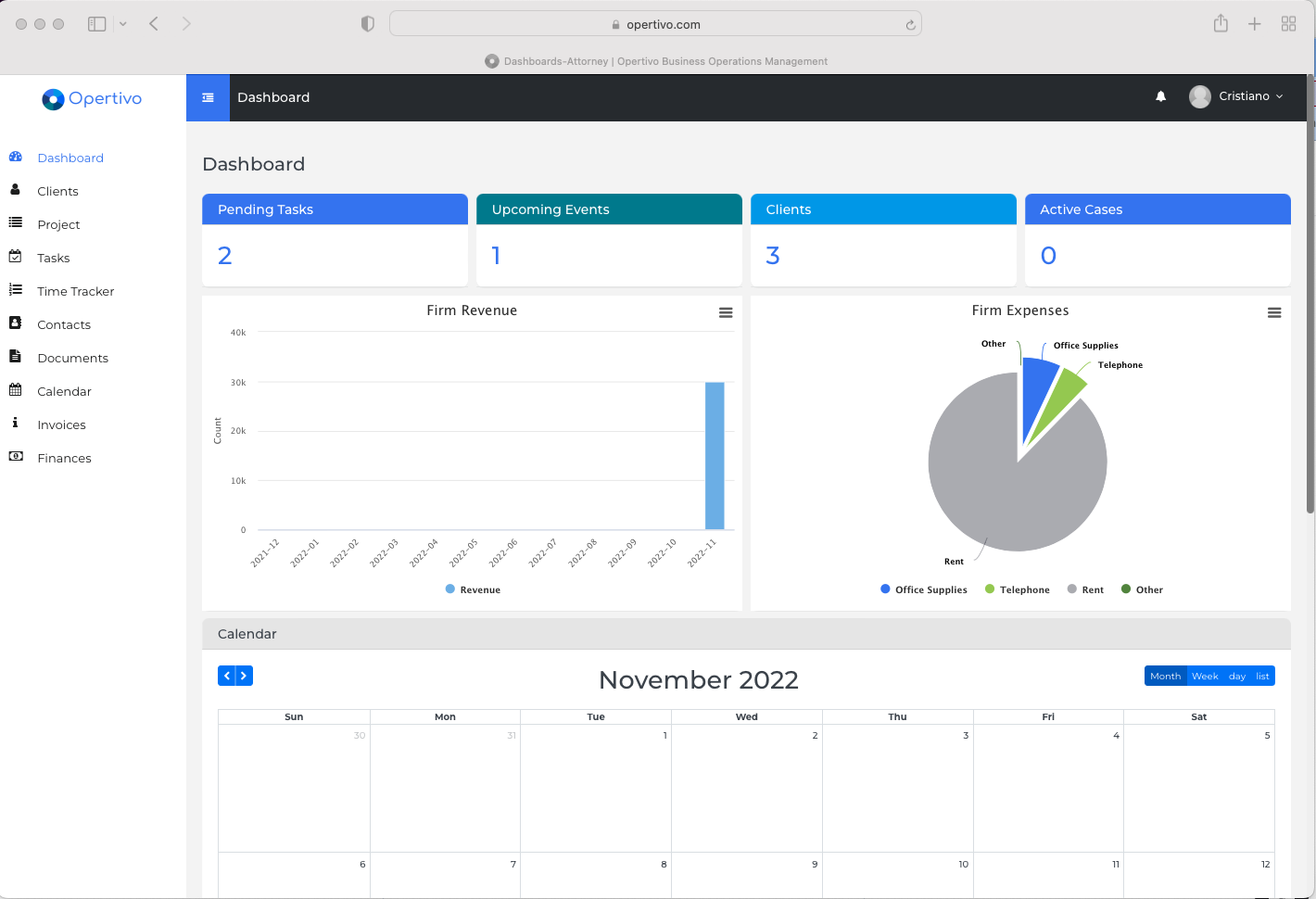The image size is (1316, 899).
Task: Open notifications bell icon
Action: coord(1160,96)
